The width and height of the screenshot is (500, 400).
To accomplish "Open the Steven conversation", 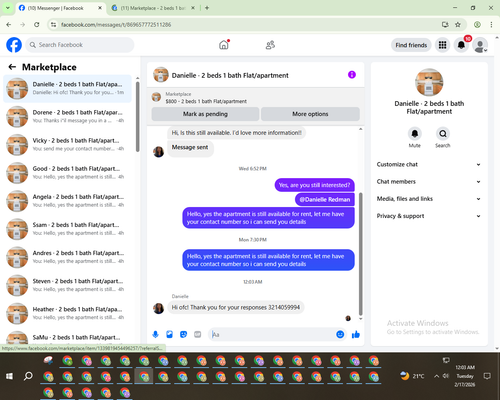I will click(x=67, y=285).
